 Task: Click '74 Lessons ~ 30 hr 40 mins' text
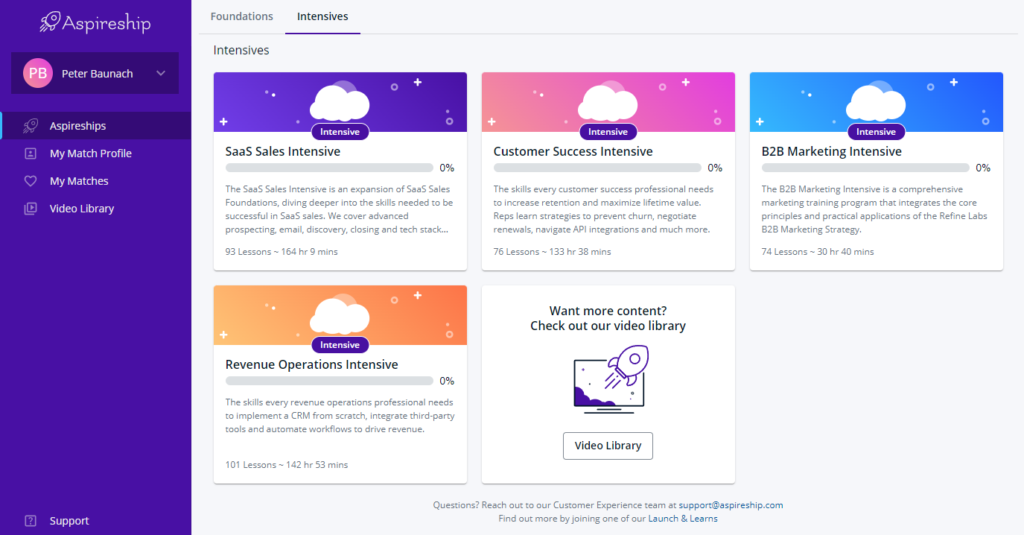(818, 251)
